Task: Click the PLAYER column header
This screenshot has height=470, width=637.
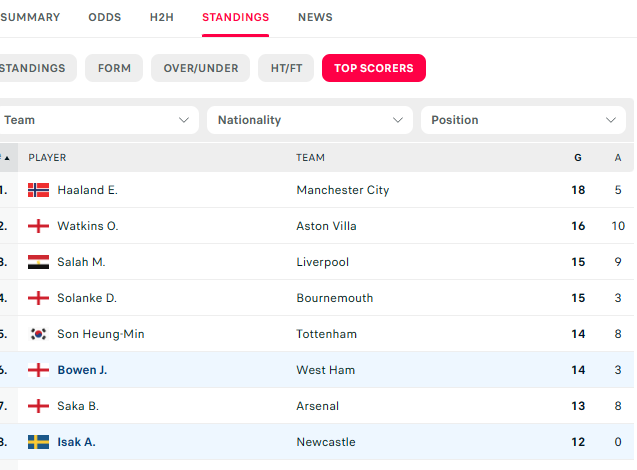Action: pos(47,158)
